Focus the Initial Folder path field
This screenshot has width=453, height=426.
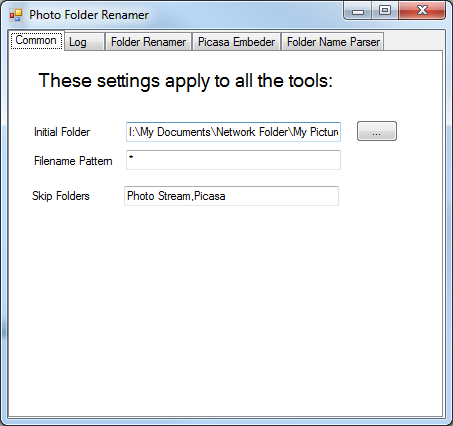point(233,132)
